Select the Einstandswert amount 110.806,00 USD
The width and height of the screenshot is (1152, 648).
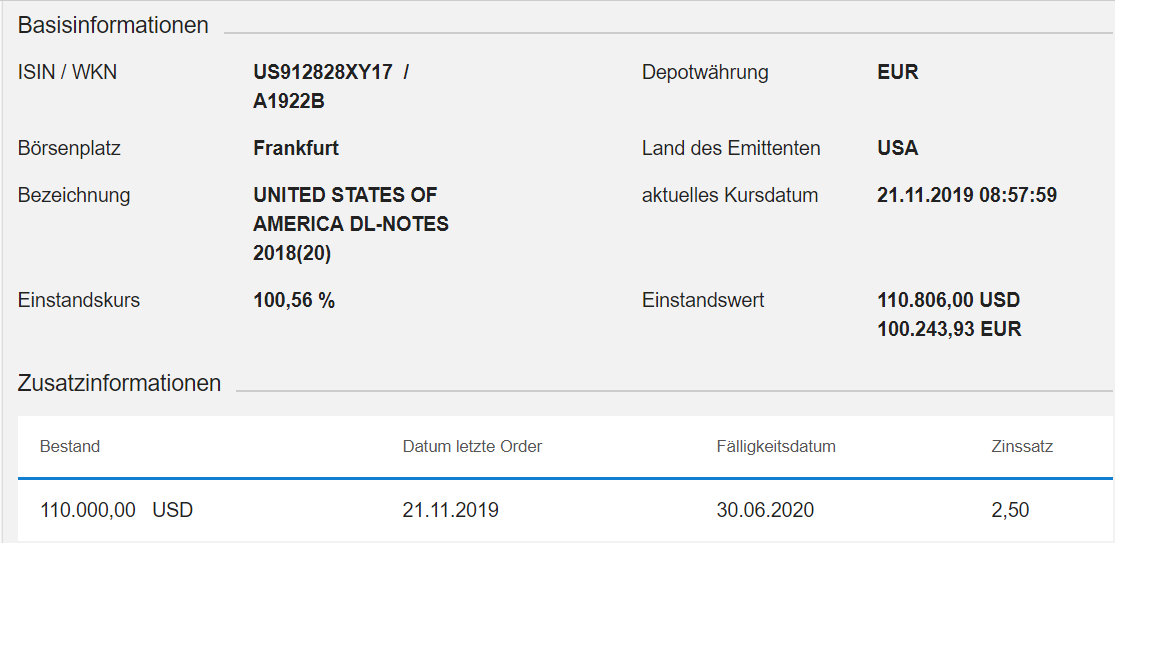click(x=948, y=301)
